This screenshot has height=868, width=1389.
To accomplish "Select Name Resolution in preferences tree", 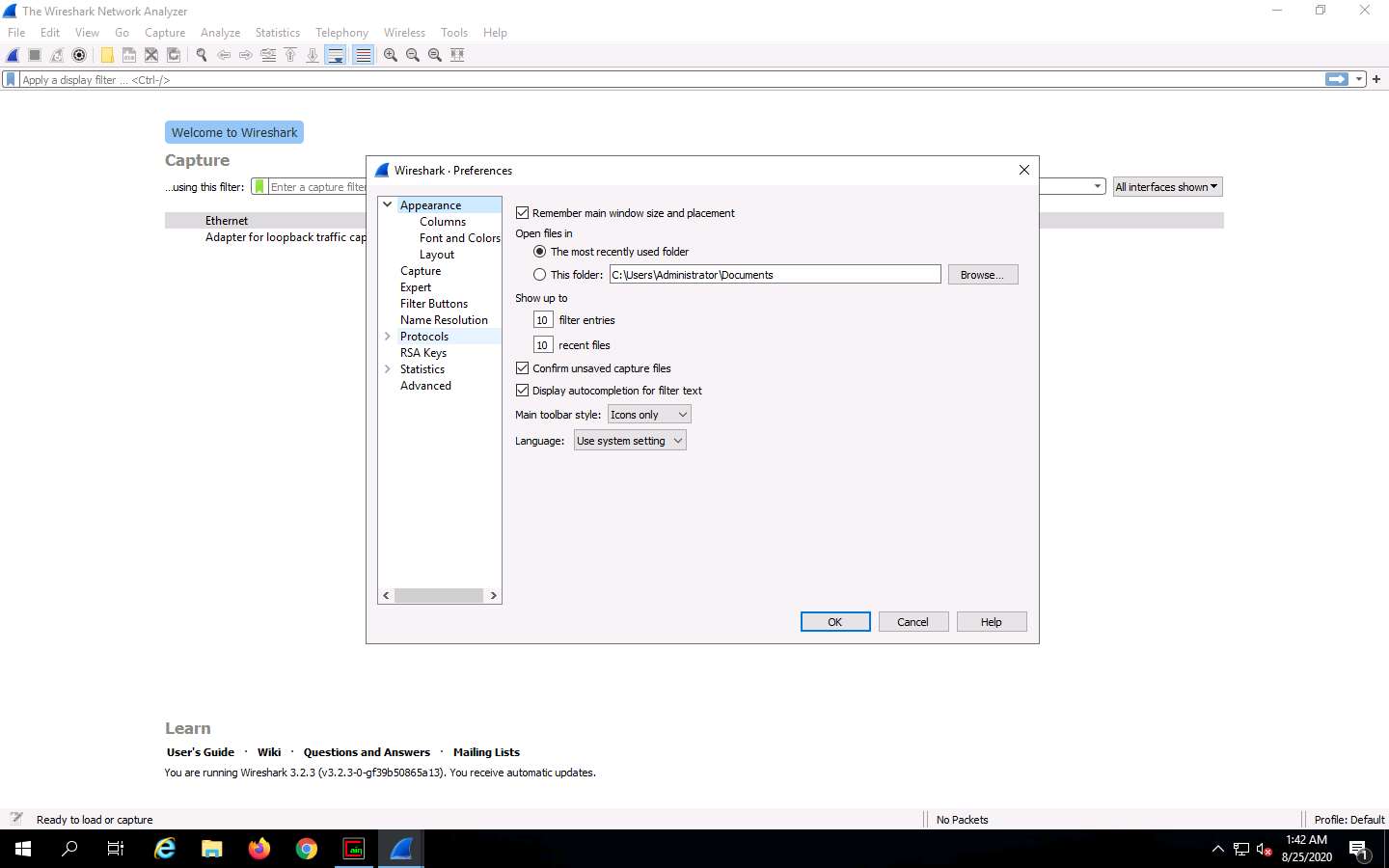I will click(x=444, y=320).
